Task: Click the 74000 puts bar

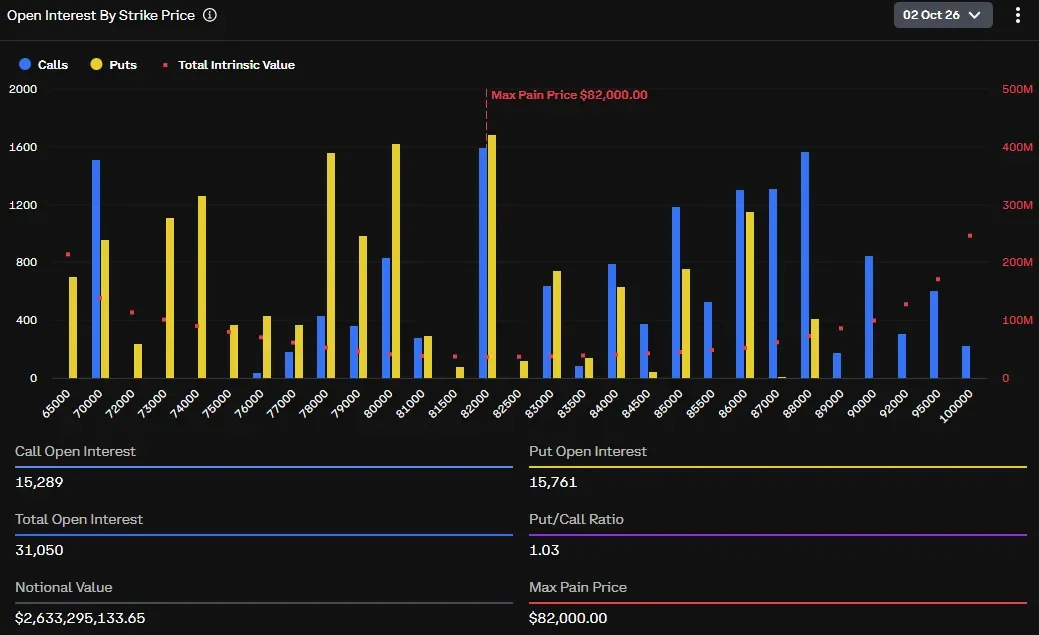Action: click(x=202, y=287)
